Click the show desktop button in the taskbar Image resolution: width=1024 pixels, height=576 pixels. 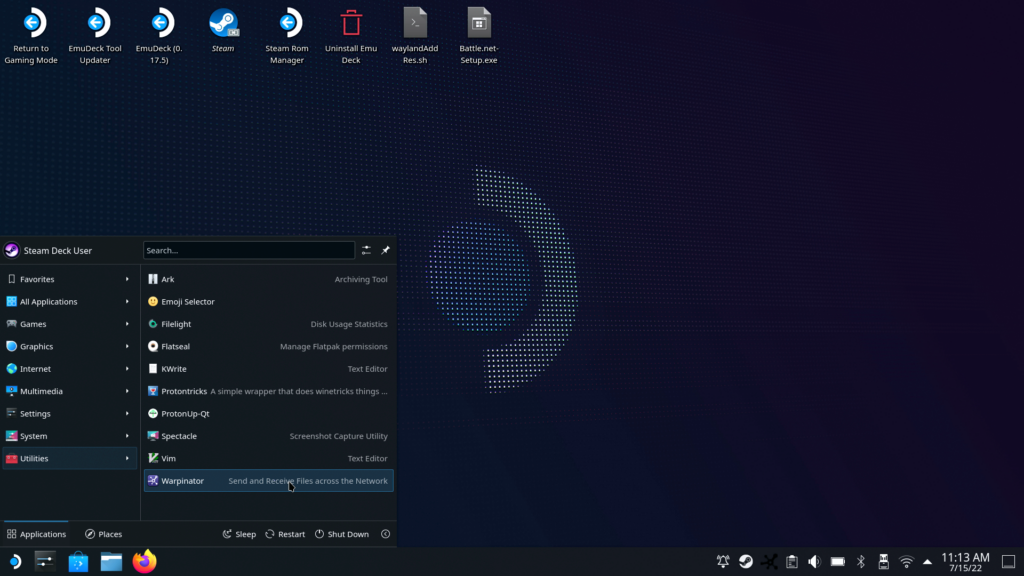coord(1008,562)
